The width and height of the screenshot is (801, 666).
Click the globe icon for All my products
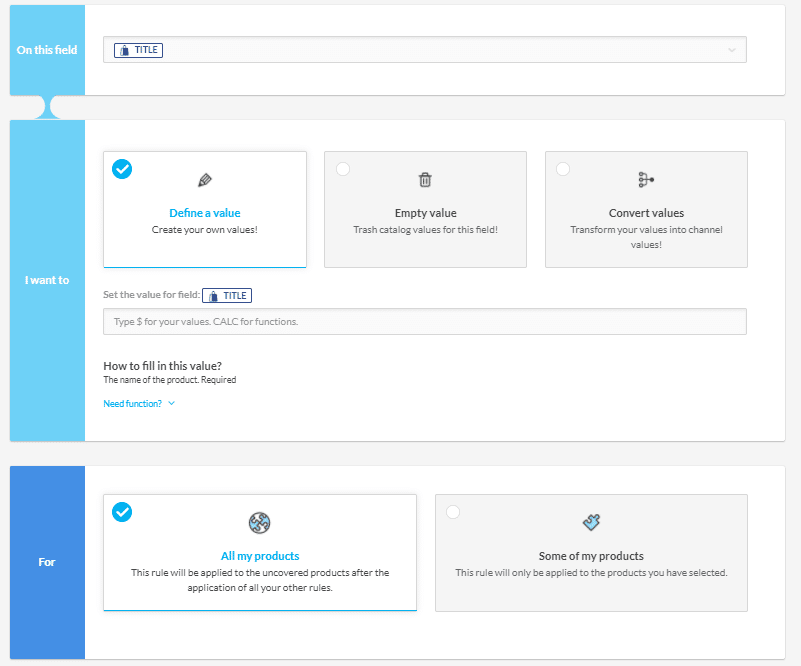tap(260, 522)
